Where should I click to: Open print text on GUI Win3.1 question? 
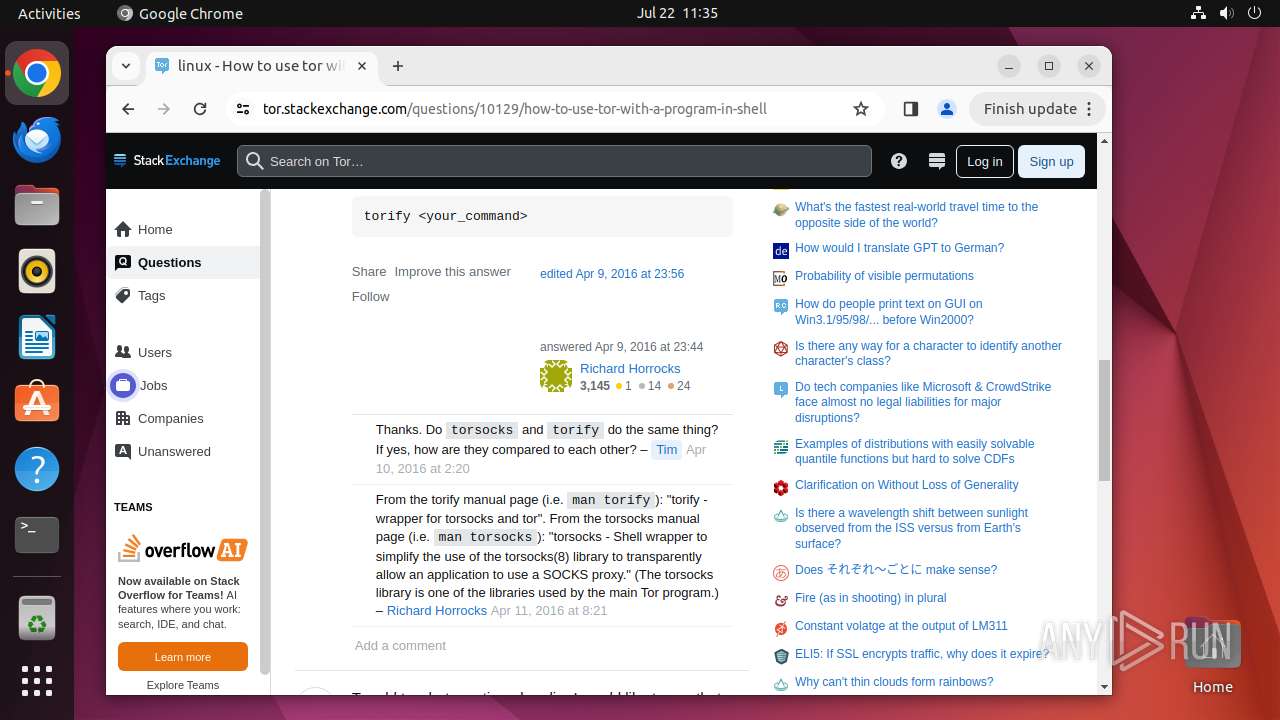click(x=888, y=312)
